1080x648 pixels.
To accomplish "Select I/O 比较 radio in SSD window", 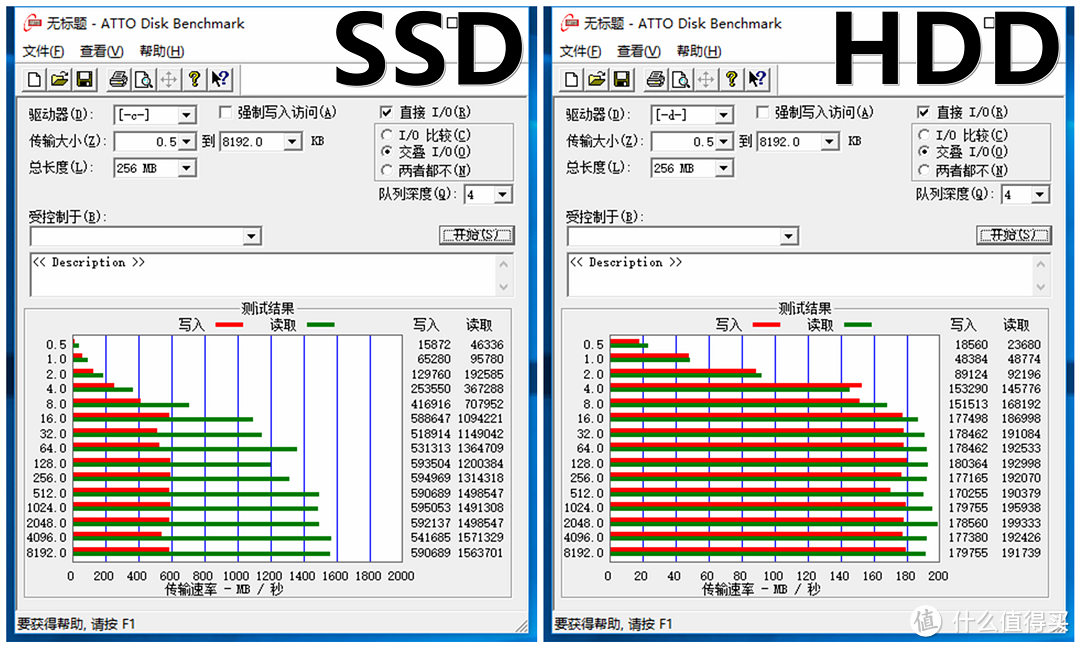I will click(x=386, y=135).
